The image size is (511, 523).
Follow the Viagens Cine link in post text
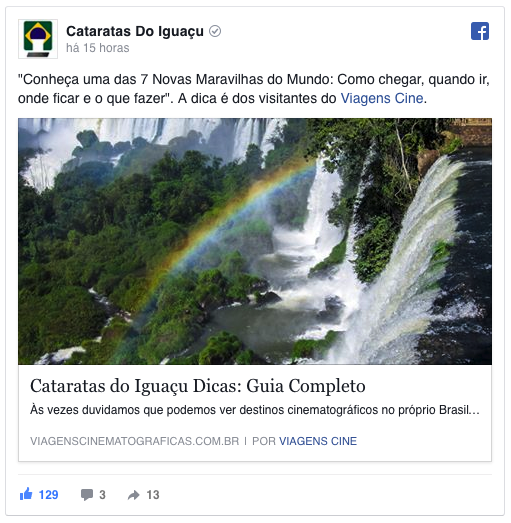(382, 98)
